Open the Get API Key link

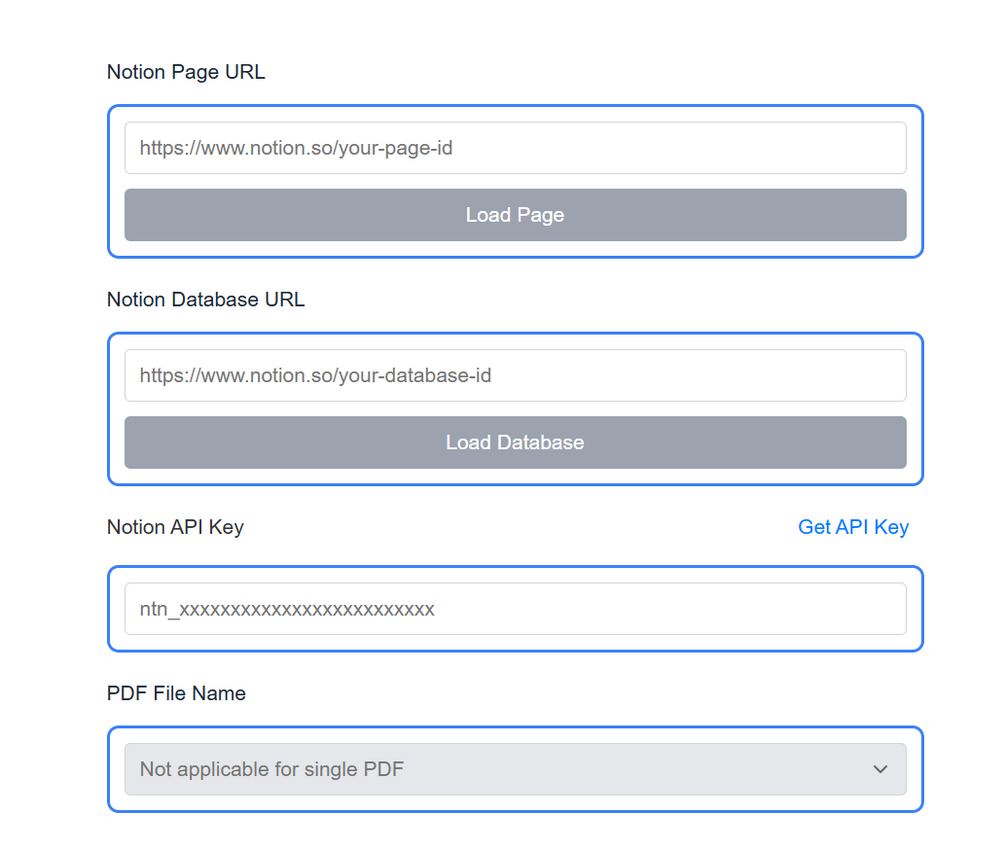coord(853,527)
